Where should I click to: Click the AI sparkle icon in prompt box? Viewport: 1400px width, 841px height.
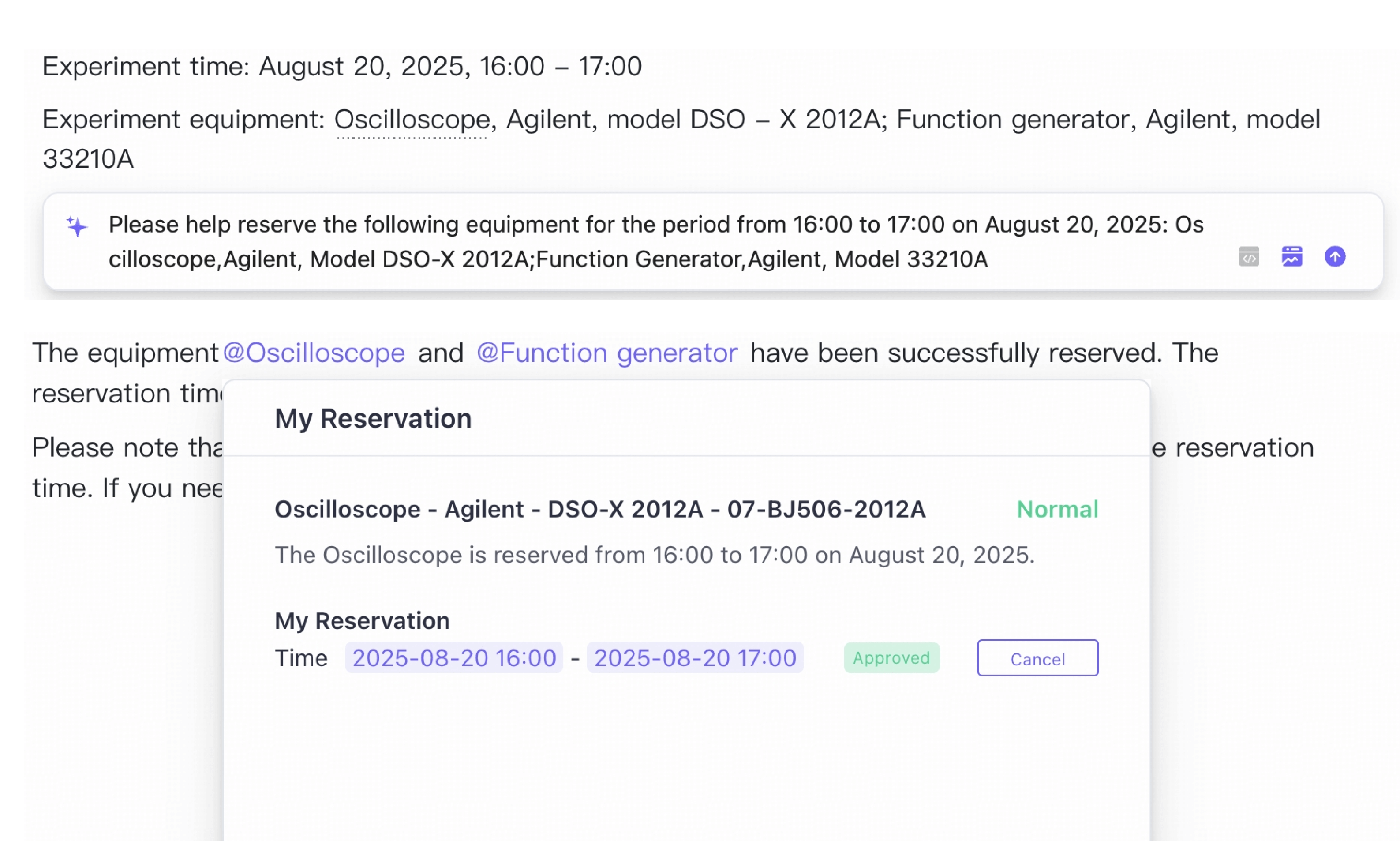pos(77,226)
